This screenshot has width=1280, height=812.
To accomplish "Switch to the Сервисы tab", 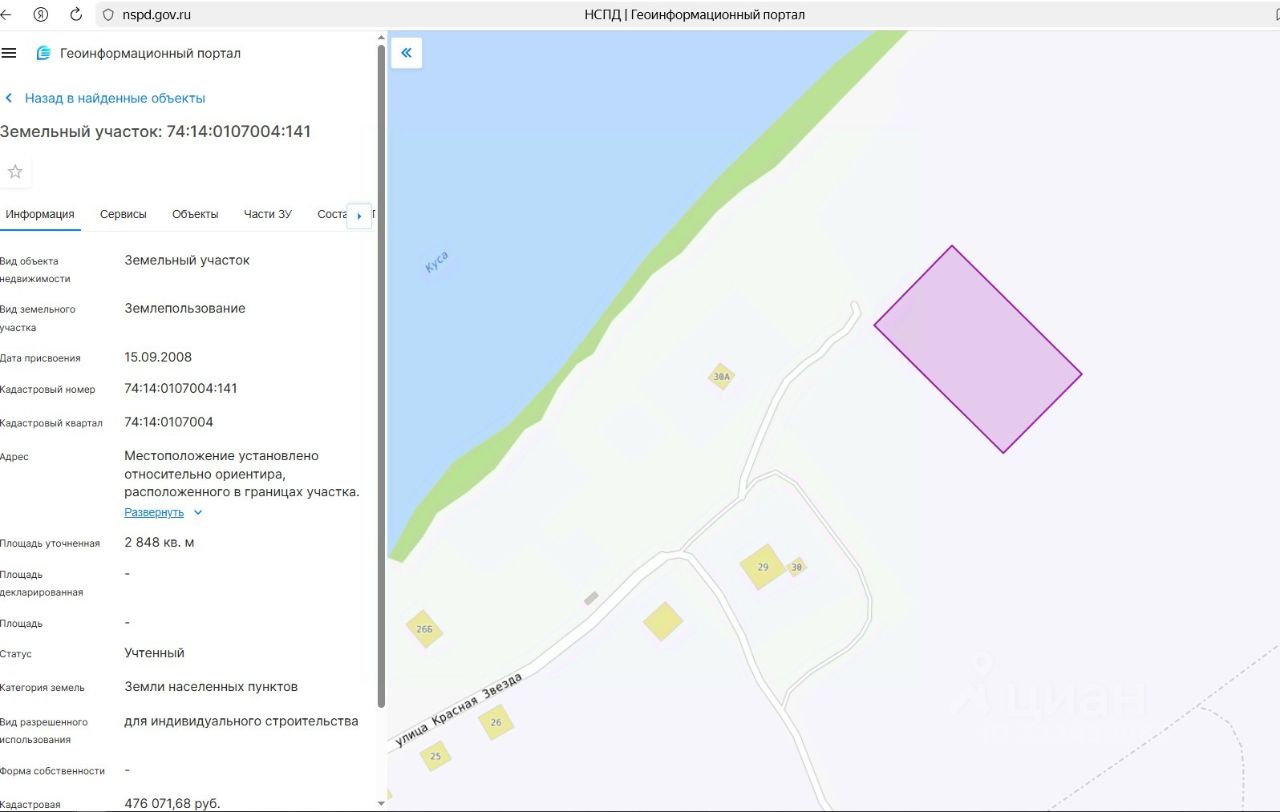I will coord(123,214).
